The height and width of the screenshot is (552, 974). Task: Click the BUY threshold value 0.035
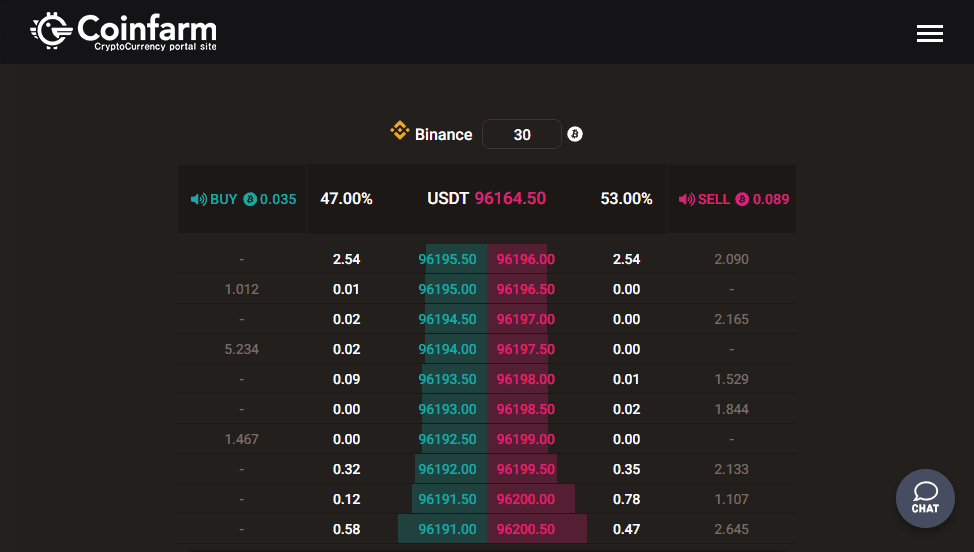coord(278,199)
